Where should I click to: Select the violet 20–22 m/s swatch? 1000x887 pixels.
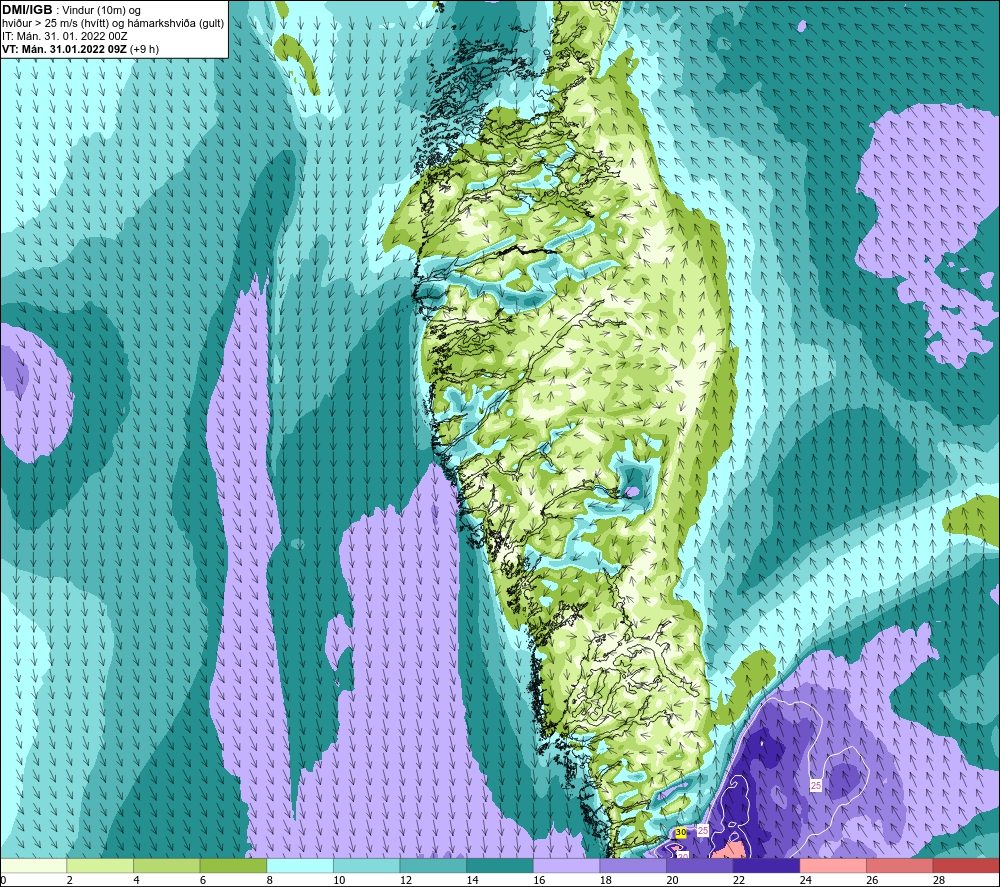700,866
